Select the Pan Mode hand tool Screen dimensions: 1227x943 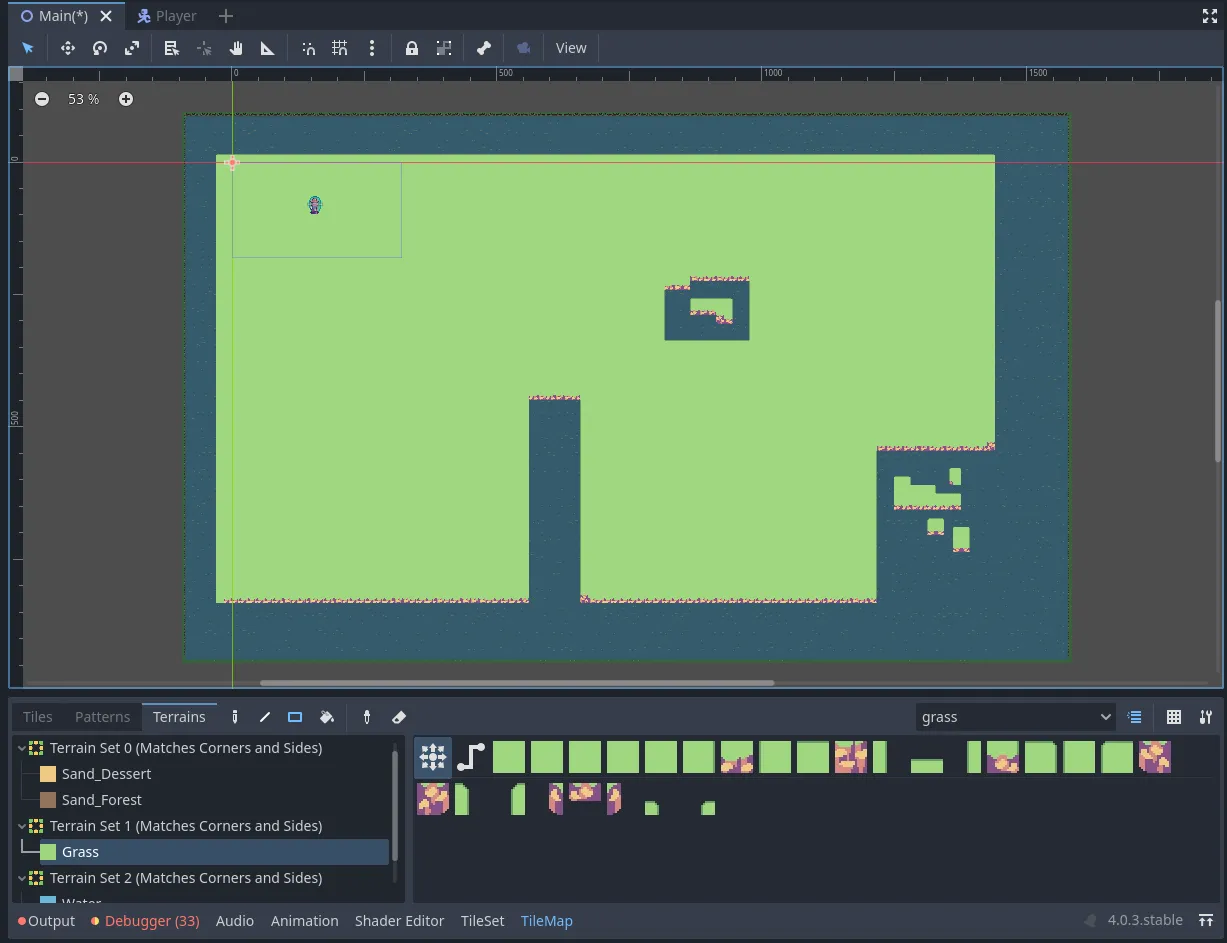pyautogui.click(x=236, y=48)
